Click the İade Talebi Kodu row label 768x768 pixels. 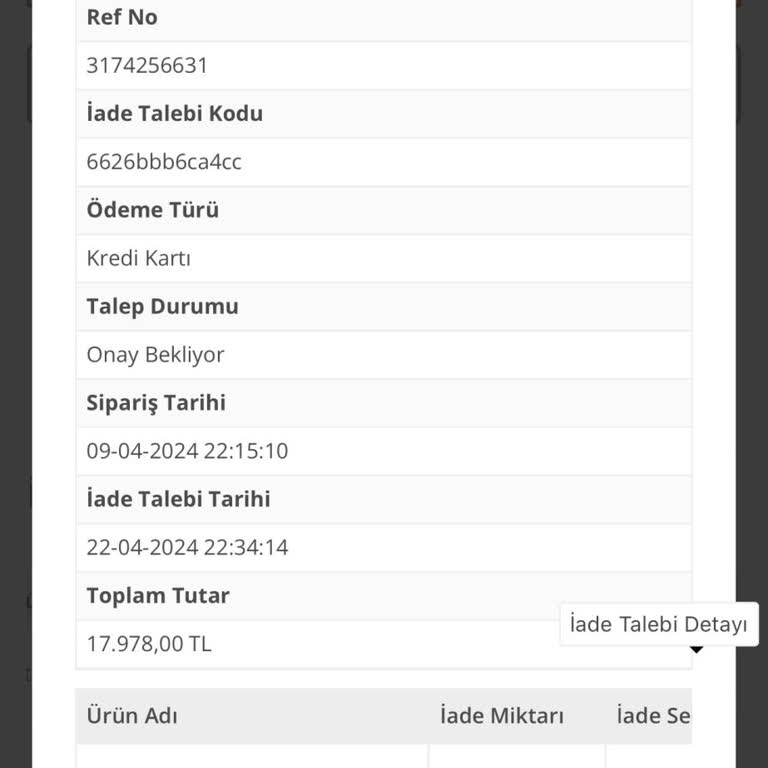(x=174, y=113)
